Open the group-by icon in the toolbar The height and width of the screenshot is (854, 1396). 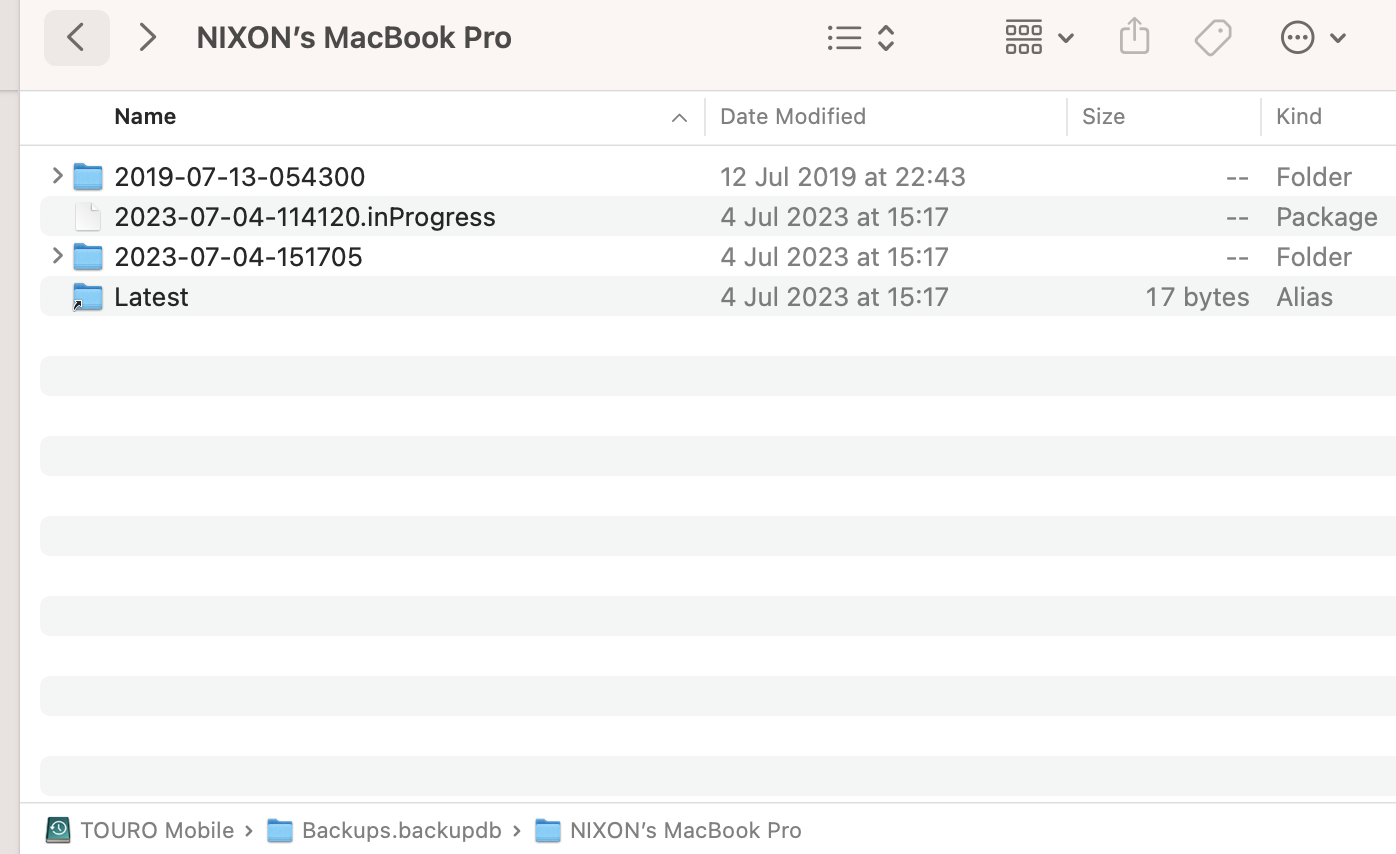point(1024,37)
